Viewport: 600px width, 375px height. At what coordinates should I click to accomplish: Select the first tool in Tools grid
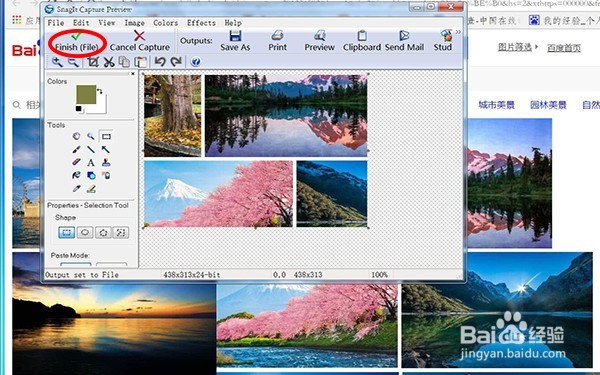pos(77,136)
